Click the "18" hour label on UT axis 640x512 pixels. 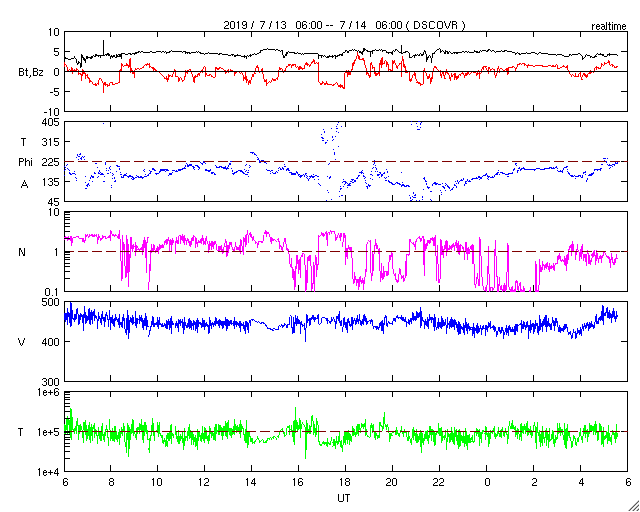345,484
